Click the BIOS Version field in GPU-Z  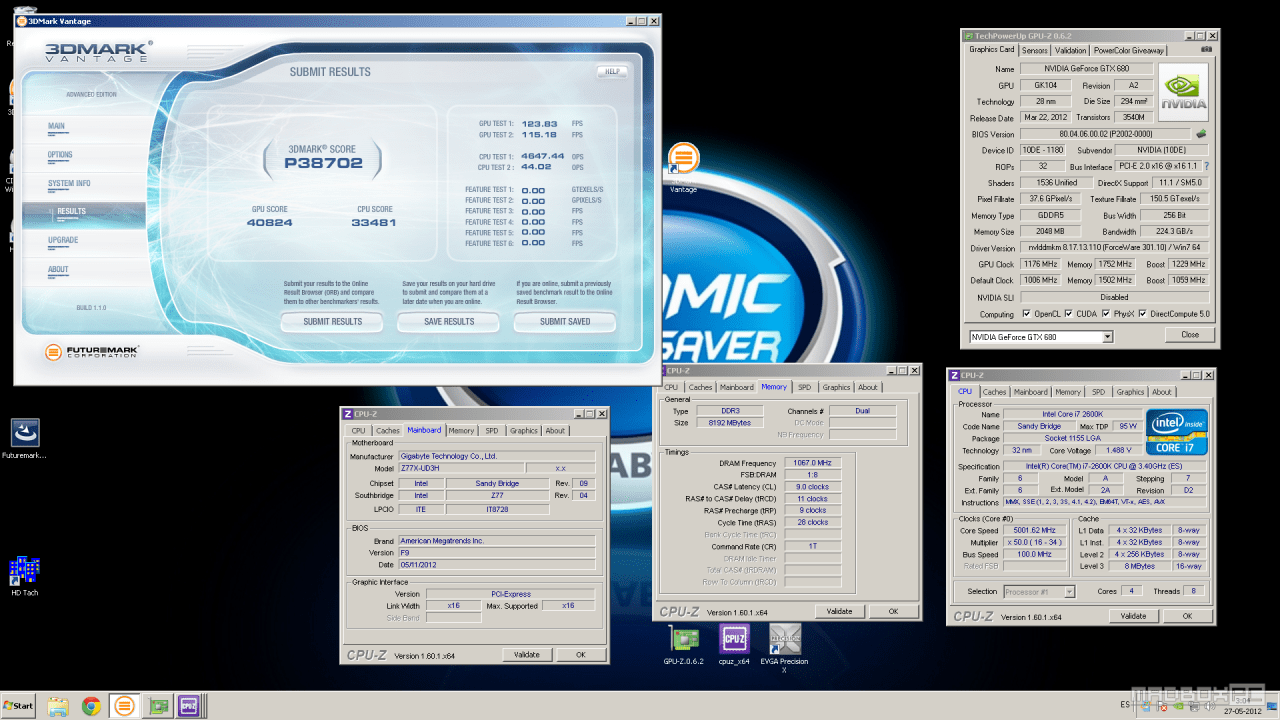coord(1105,134)
